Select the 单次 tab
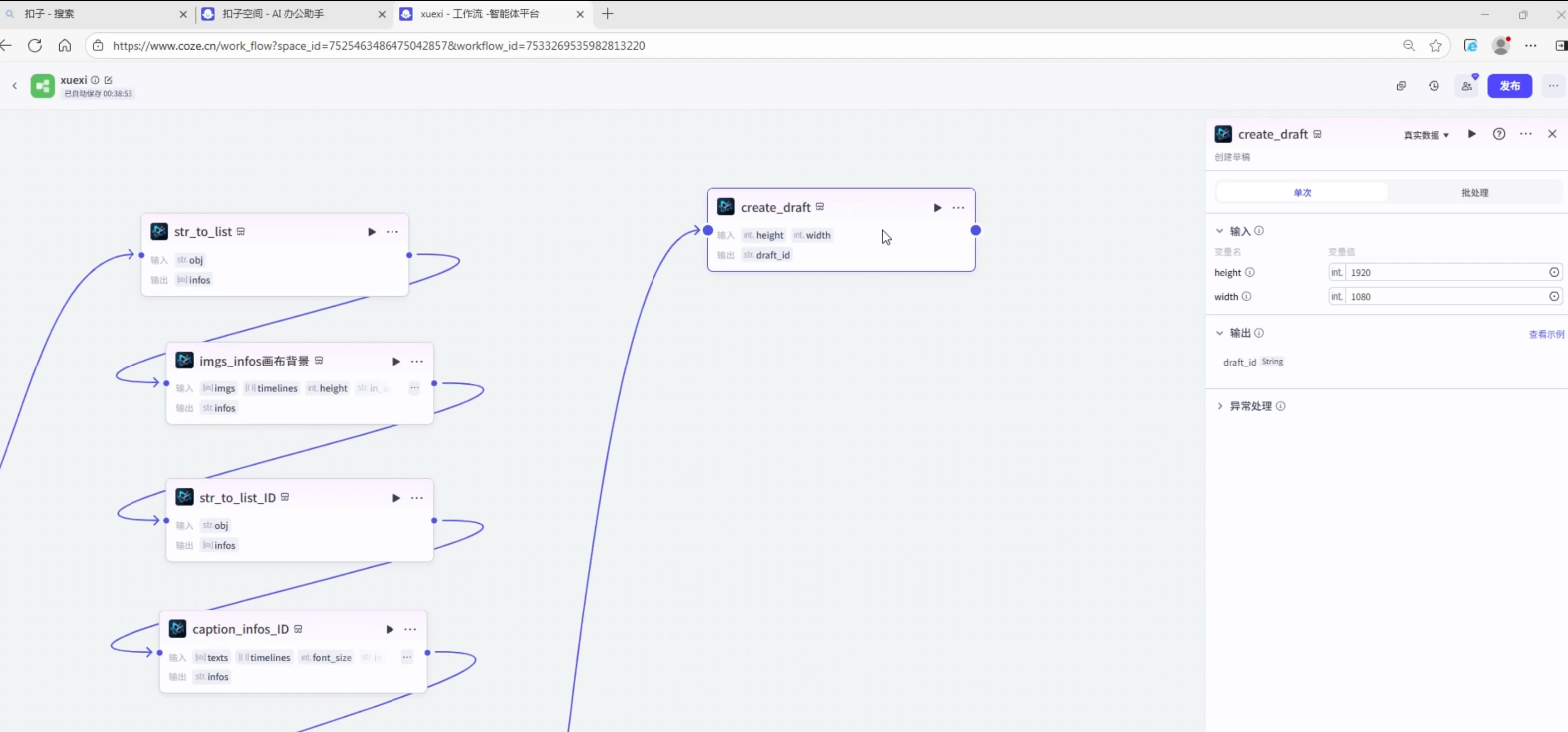1568x732 pixels. [x=1302, y=193]
